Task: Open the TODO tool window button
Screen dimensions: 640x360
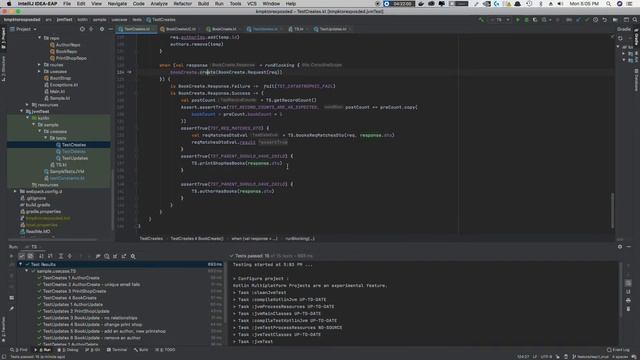Action: pyautogui.click(x=165, y=350)
